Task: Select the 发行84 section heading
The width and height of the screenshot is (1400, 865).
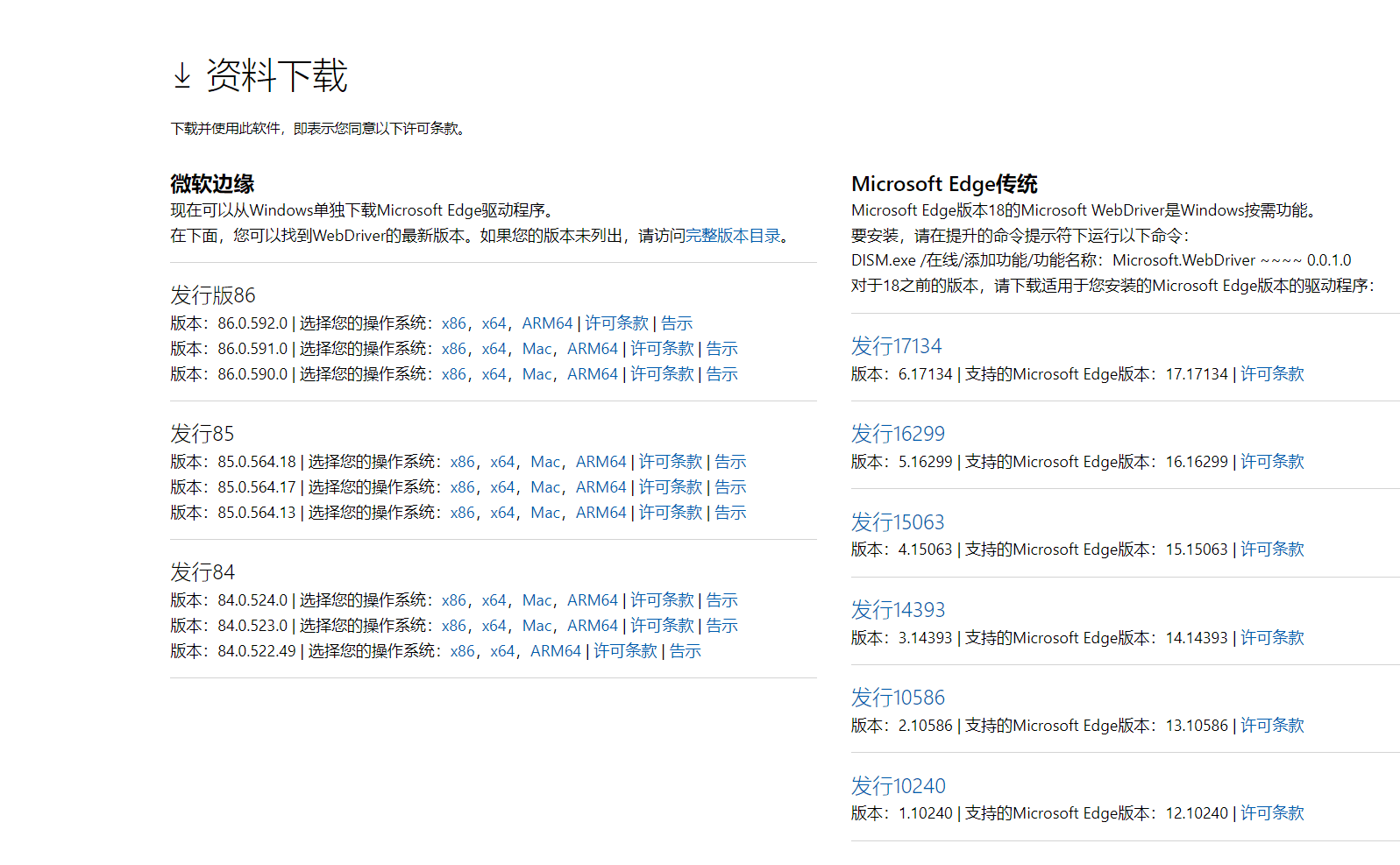Action: tap(203, 572)
